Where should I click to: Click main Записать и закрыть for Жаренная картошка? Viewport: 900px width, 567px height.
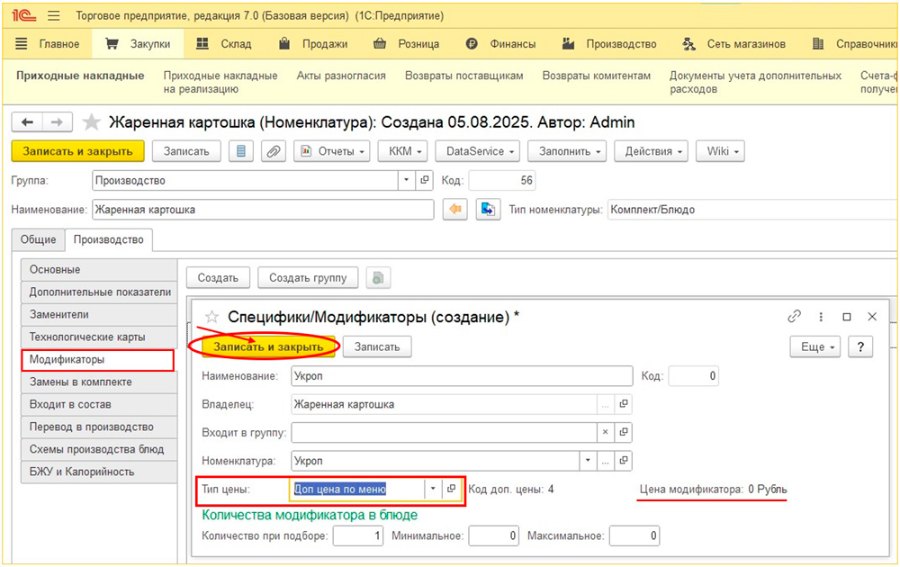(77, 152)
